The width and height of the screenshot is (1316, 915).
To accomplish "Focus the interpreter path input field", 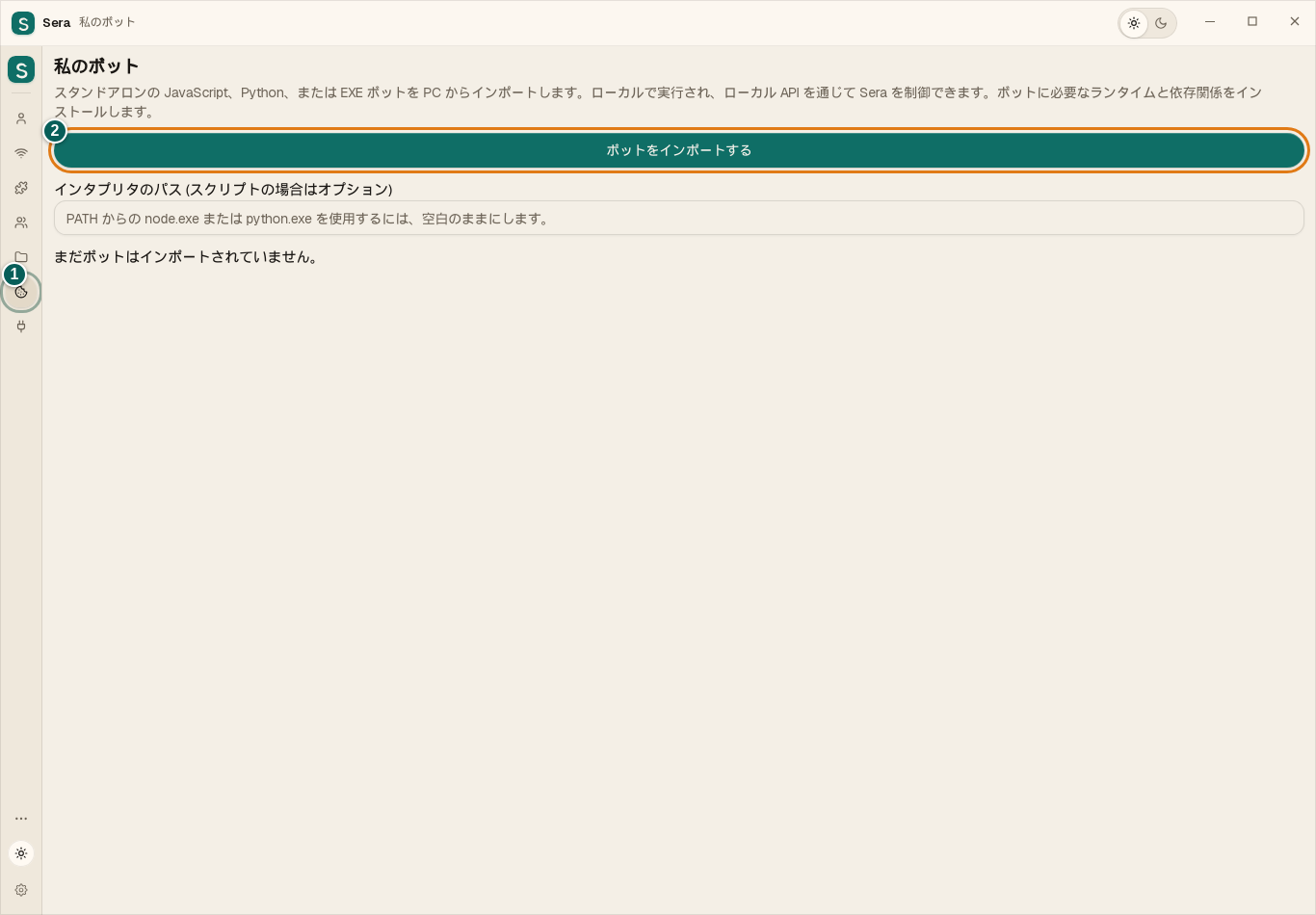I will (x=679, y=218).
